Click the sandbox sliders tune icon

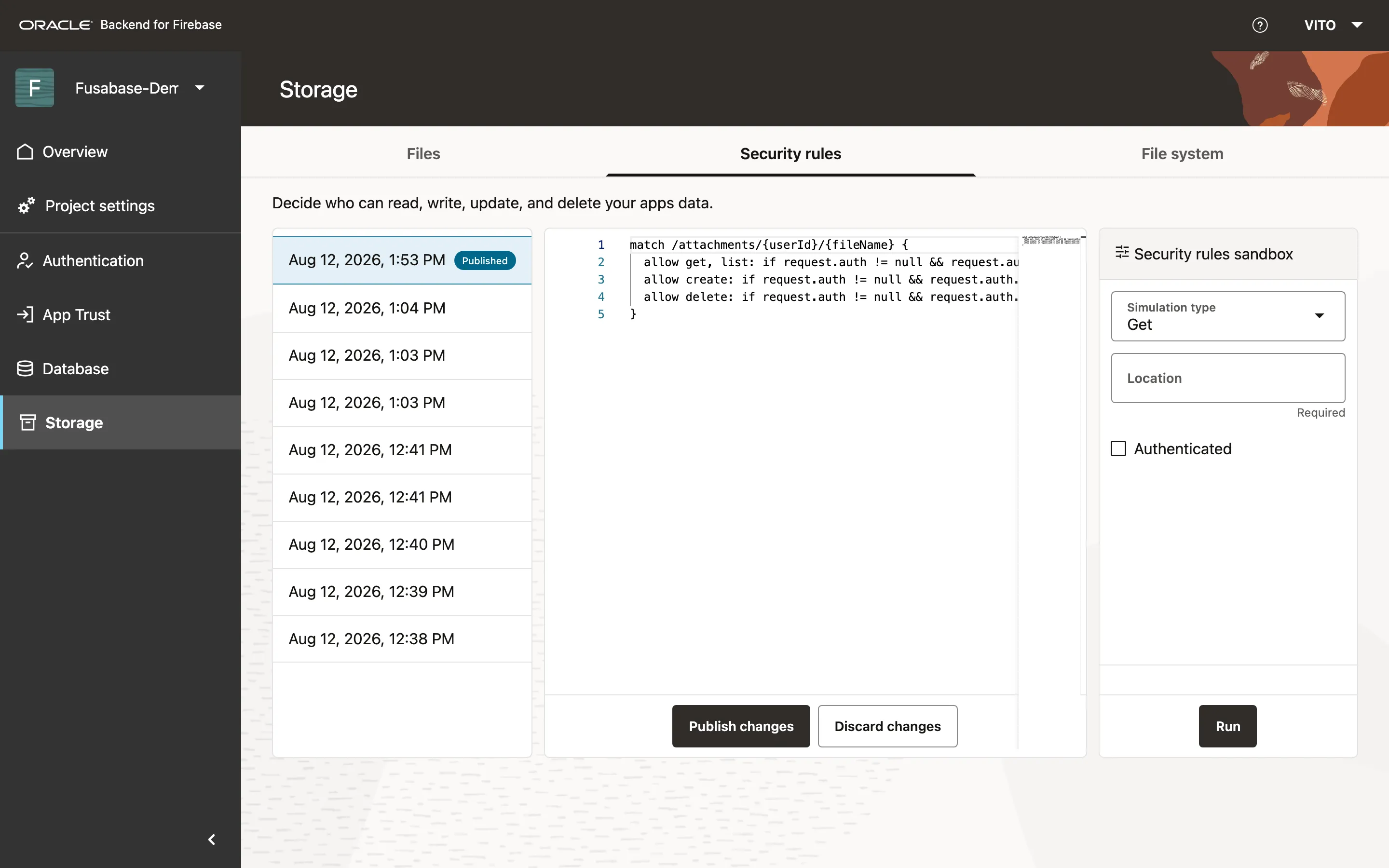[1121, 253]
